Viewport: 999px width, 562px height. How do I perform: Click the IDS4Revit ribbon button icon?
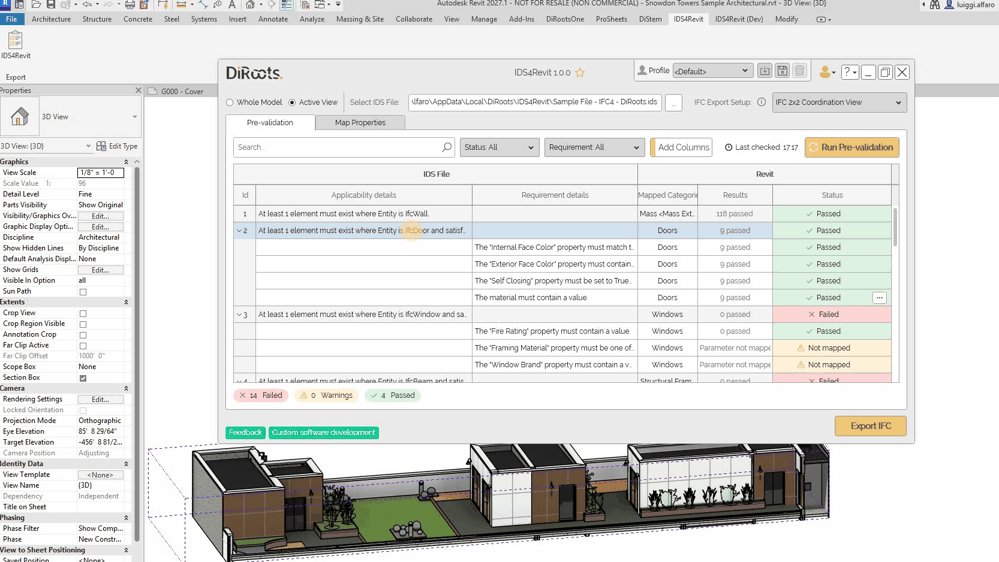15,40
